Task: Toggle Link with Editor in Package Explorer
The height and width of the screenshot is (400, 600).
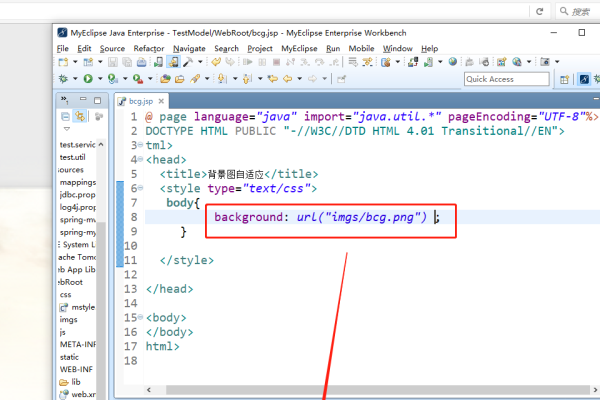Action: [x=81, y=117]
